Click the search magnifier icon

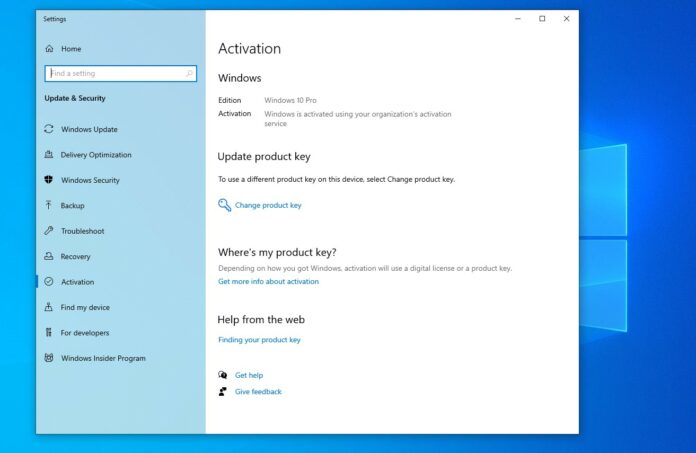point(189,73)
